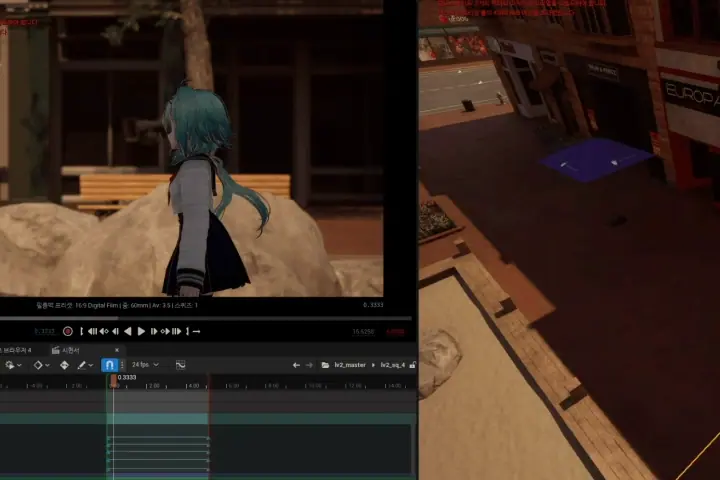The width and height of the screenshot is (720, 480).
Task: Set playback start with left bracket icon
Action: tap(82, 331)
